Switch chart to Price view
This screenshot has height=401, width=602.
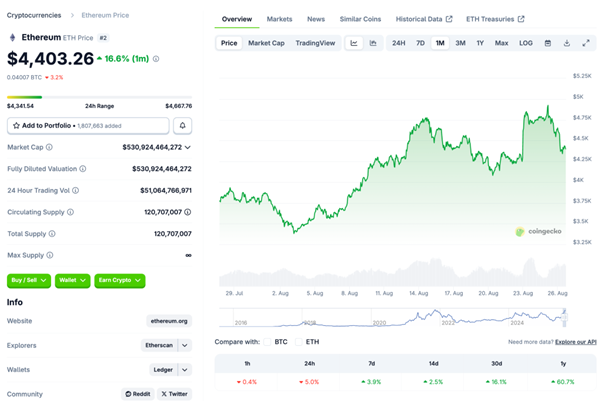(229, 43)
